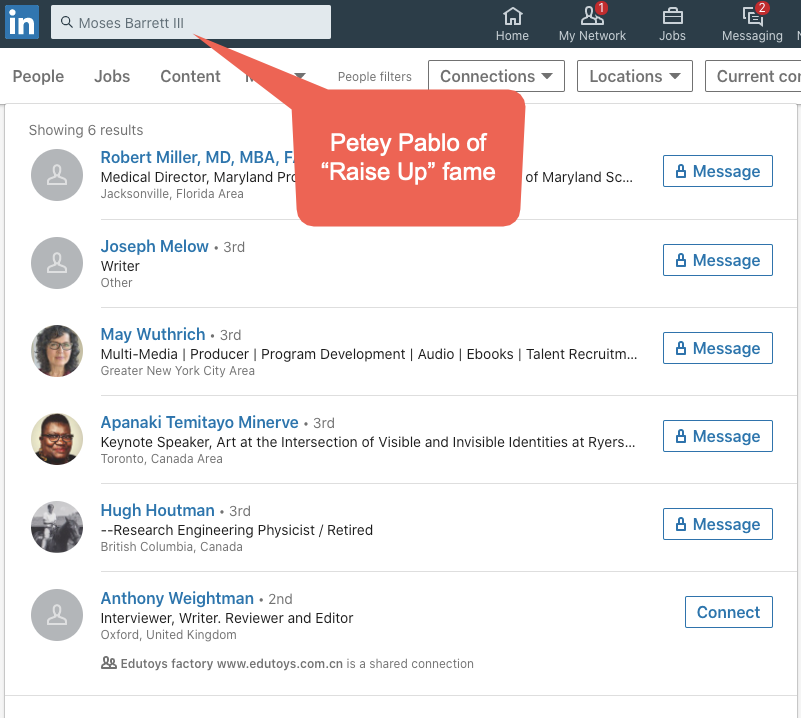Message May Wuthrich

point(718,348)
